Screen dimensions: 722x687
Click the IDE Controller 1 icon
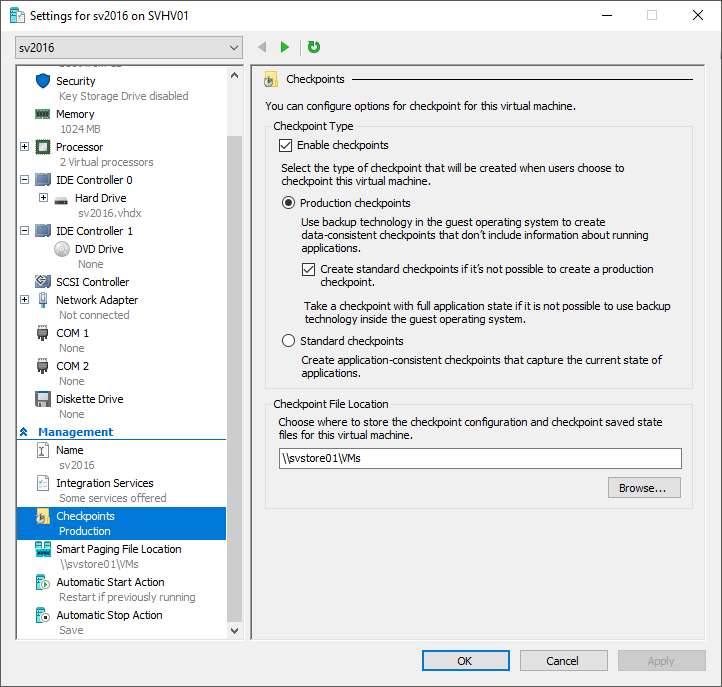[43, 231]
